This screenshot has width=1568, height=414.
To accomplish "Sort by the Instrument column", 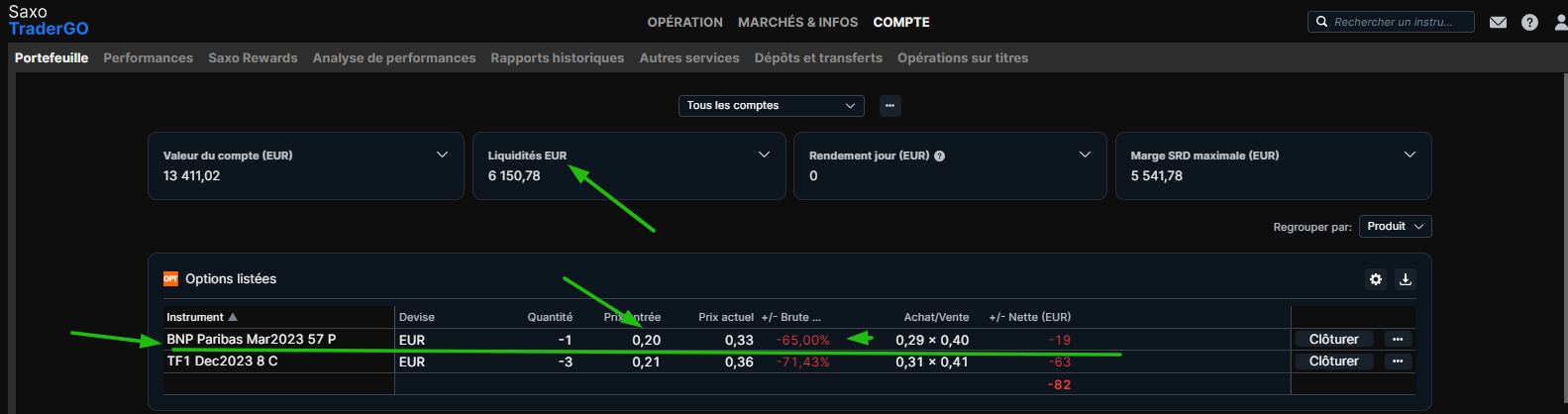I will (202, 317).
